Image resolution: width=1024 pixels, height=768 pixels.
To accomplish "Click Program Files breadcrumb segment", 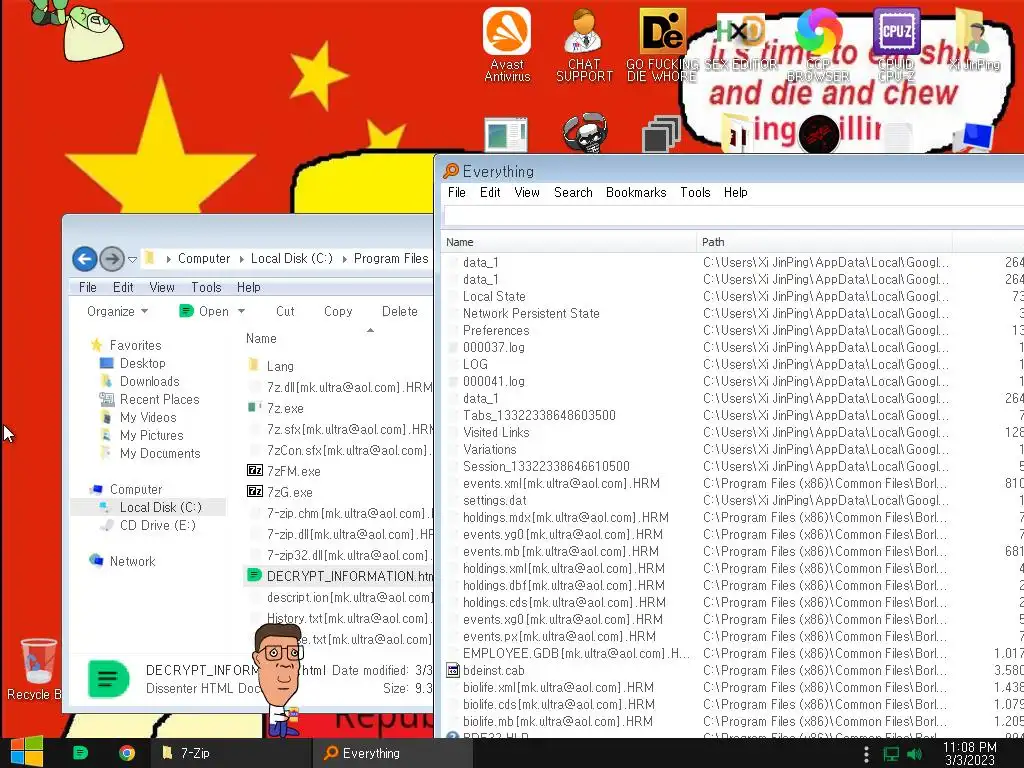I will click(x=391, y=259).
